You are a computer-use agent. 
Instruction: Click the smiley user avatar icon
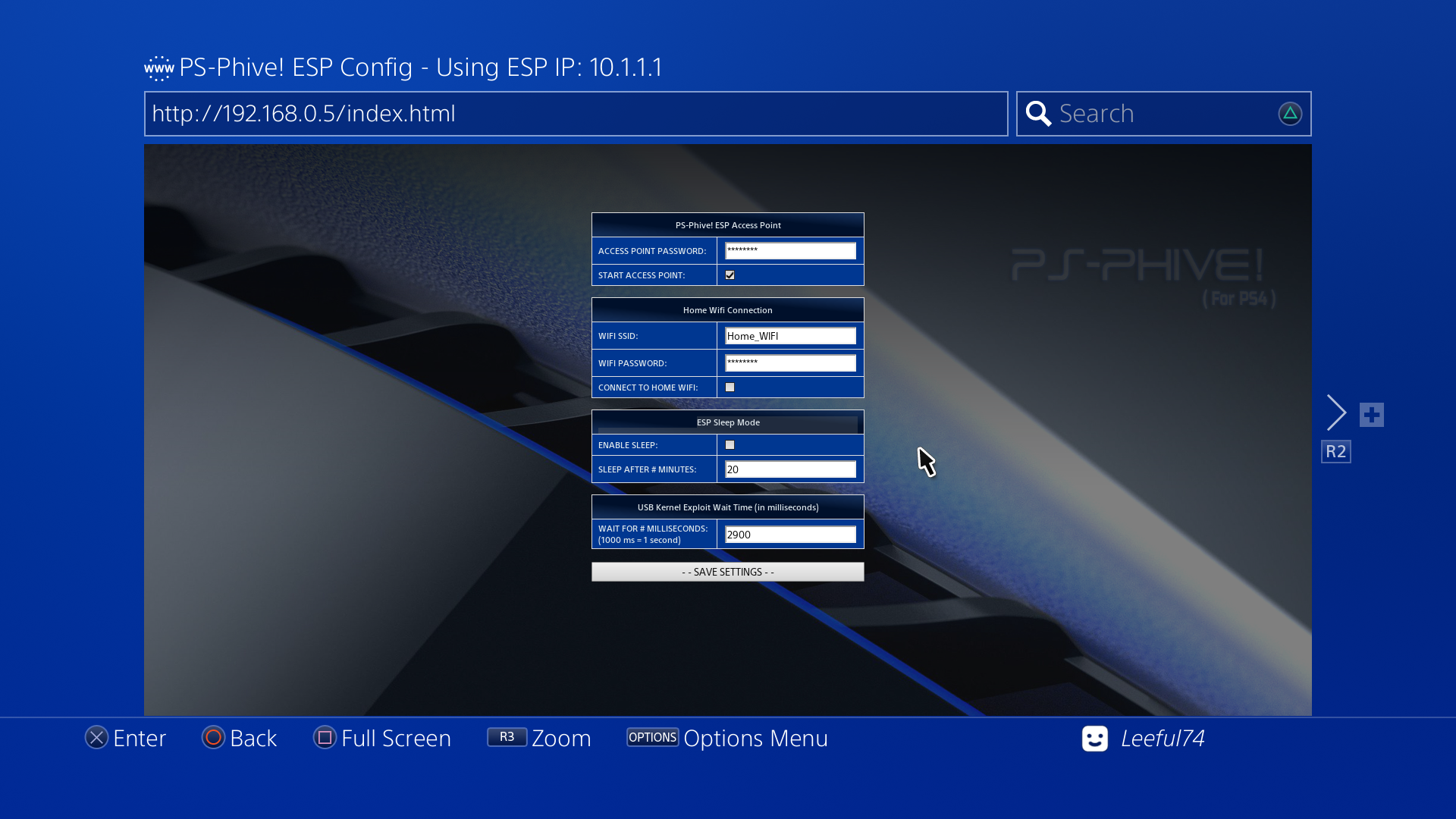pos(1095,738)
